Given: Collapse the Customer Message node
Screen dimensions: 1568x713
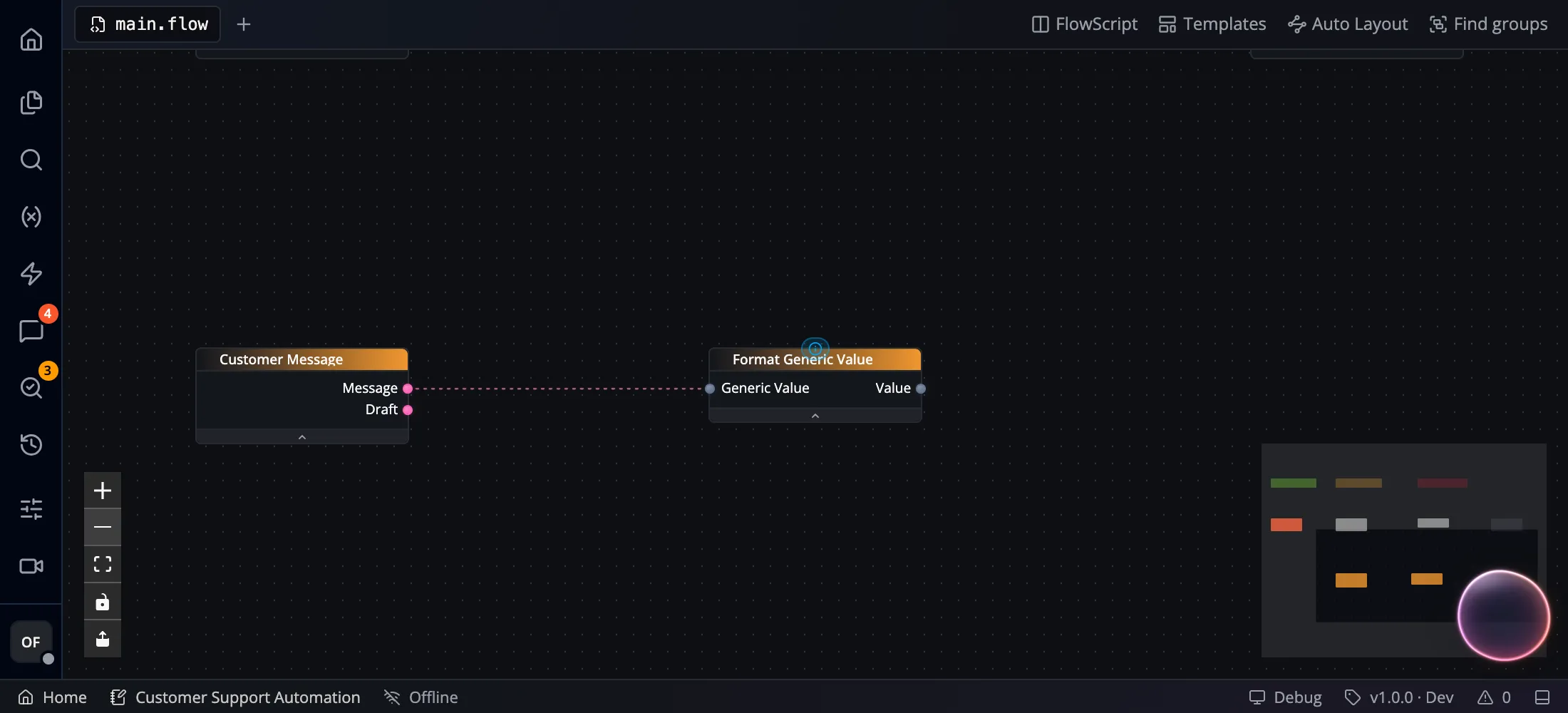Looking at the screenshot, I should pos(302,437).
